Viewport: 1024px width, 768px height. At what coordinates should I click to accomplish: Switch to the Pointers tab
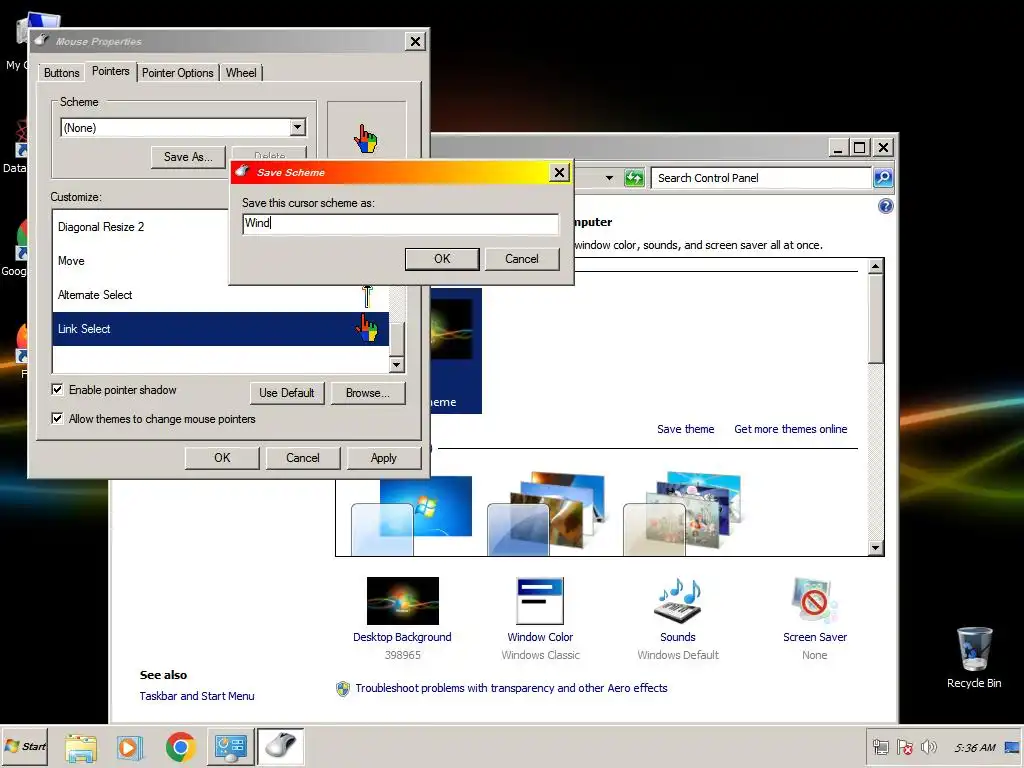click(110, 71)
